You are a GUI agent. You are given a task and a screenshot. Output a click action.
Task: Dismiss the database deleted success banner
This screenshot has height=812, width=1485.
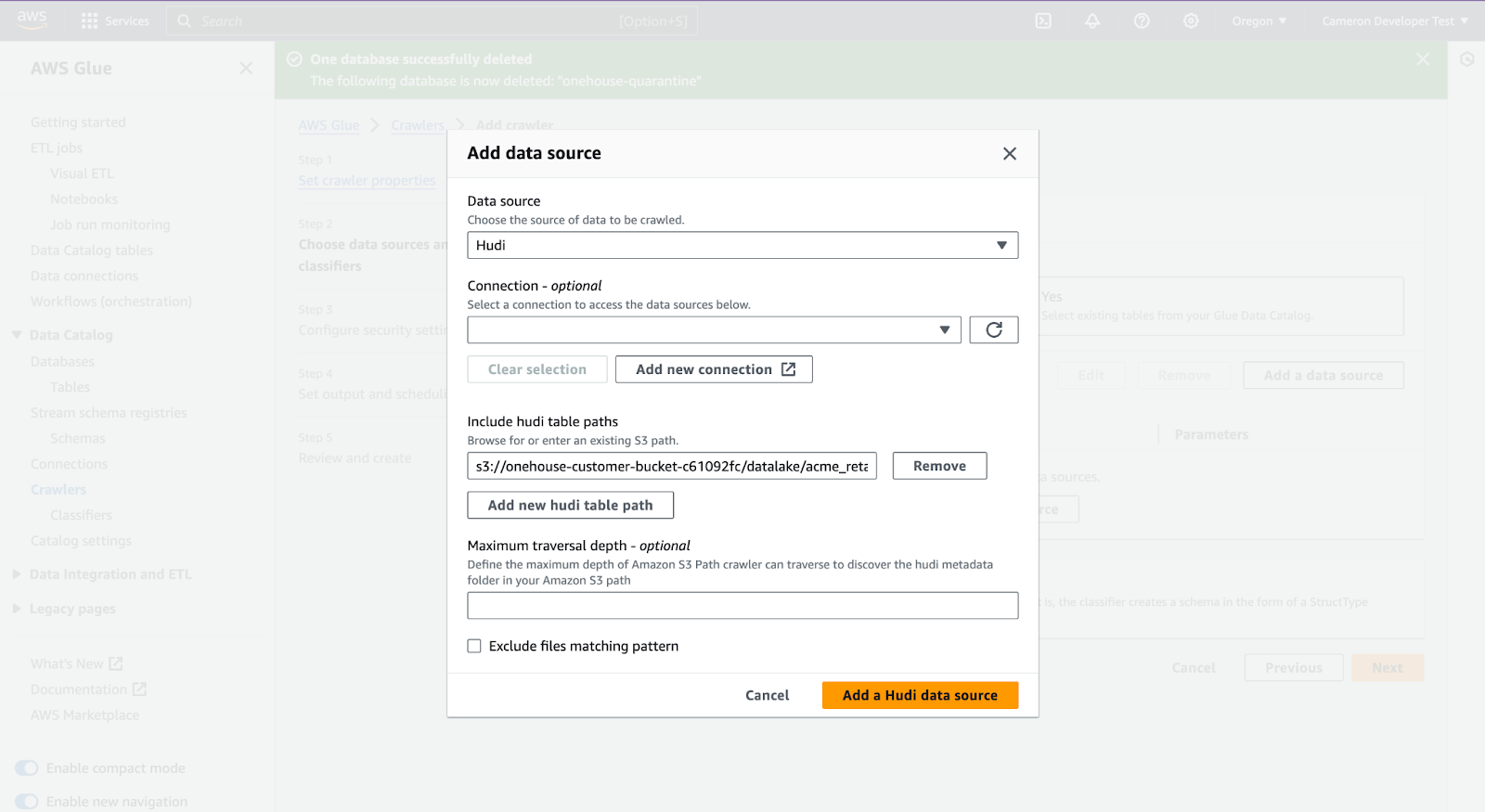(1423, 59)
